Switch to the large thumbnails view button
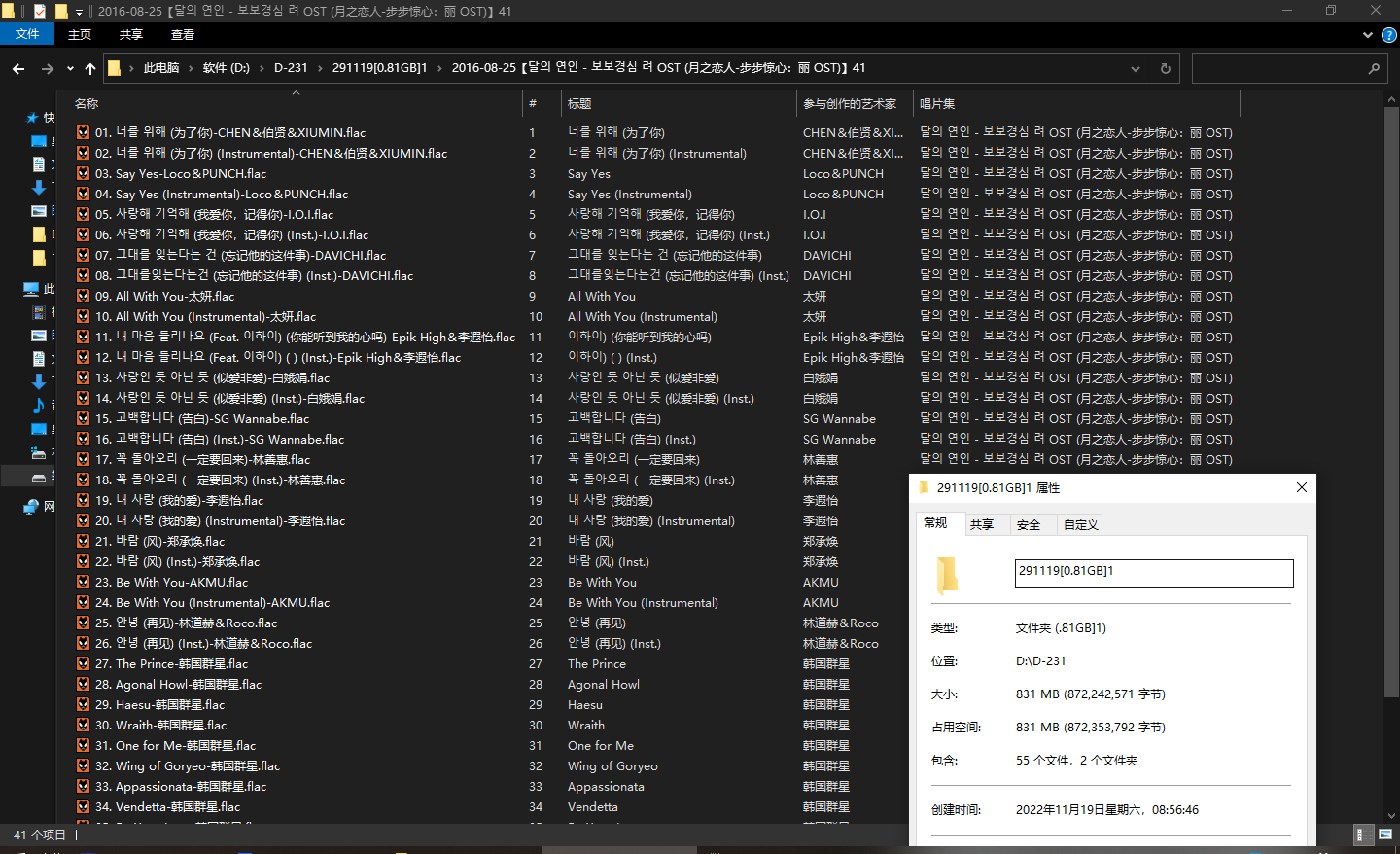 [x=1384, y=835]
